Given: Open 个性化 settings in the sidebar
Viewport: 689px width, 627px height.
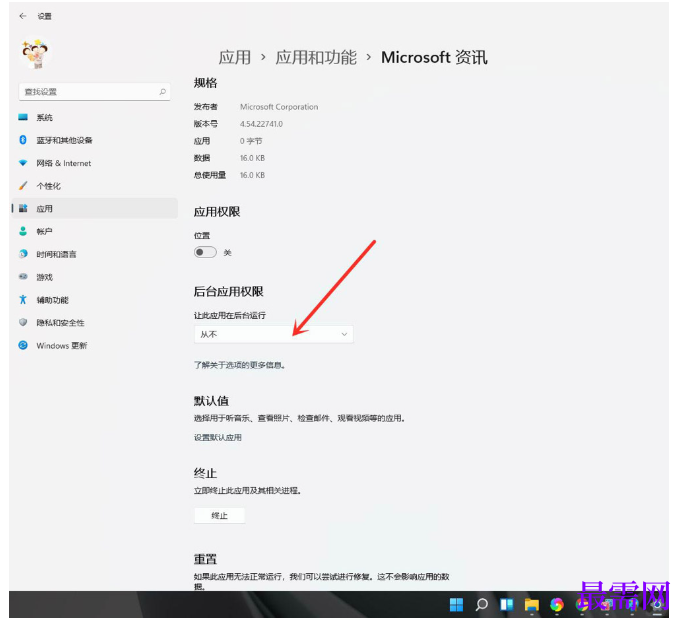Looking at the screenshot, I should pos(95,186).
